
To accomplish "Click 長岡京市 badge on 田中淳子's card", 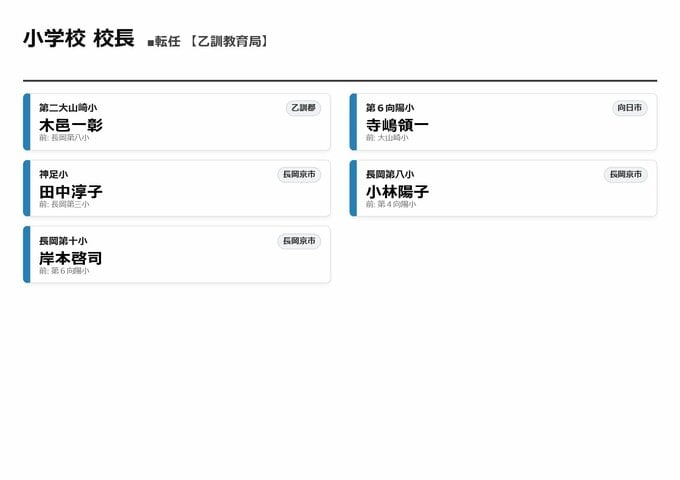I will pos(299,174).
